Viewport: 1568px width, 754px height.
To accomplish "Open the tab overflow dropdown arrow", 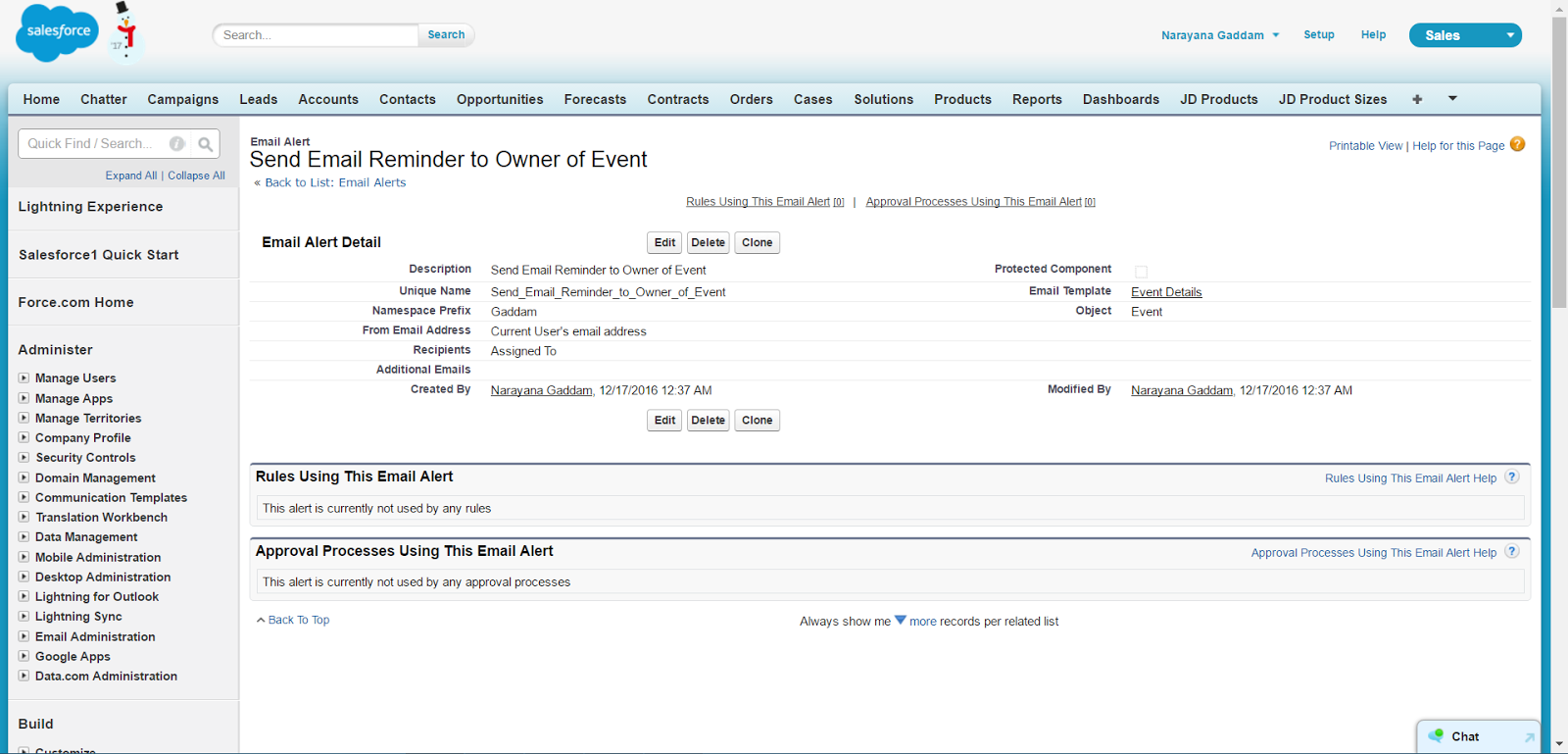I will click(x=1452, y=98).
